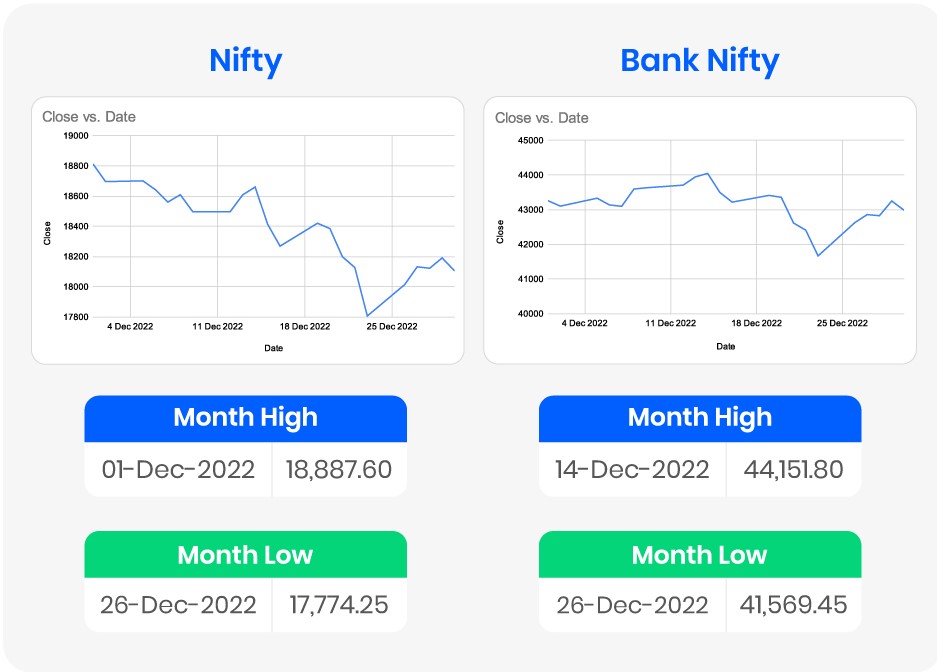937x672 pixels.
Task: Click the Nifty heading
Action: tap(245, 61)
